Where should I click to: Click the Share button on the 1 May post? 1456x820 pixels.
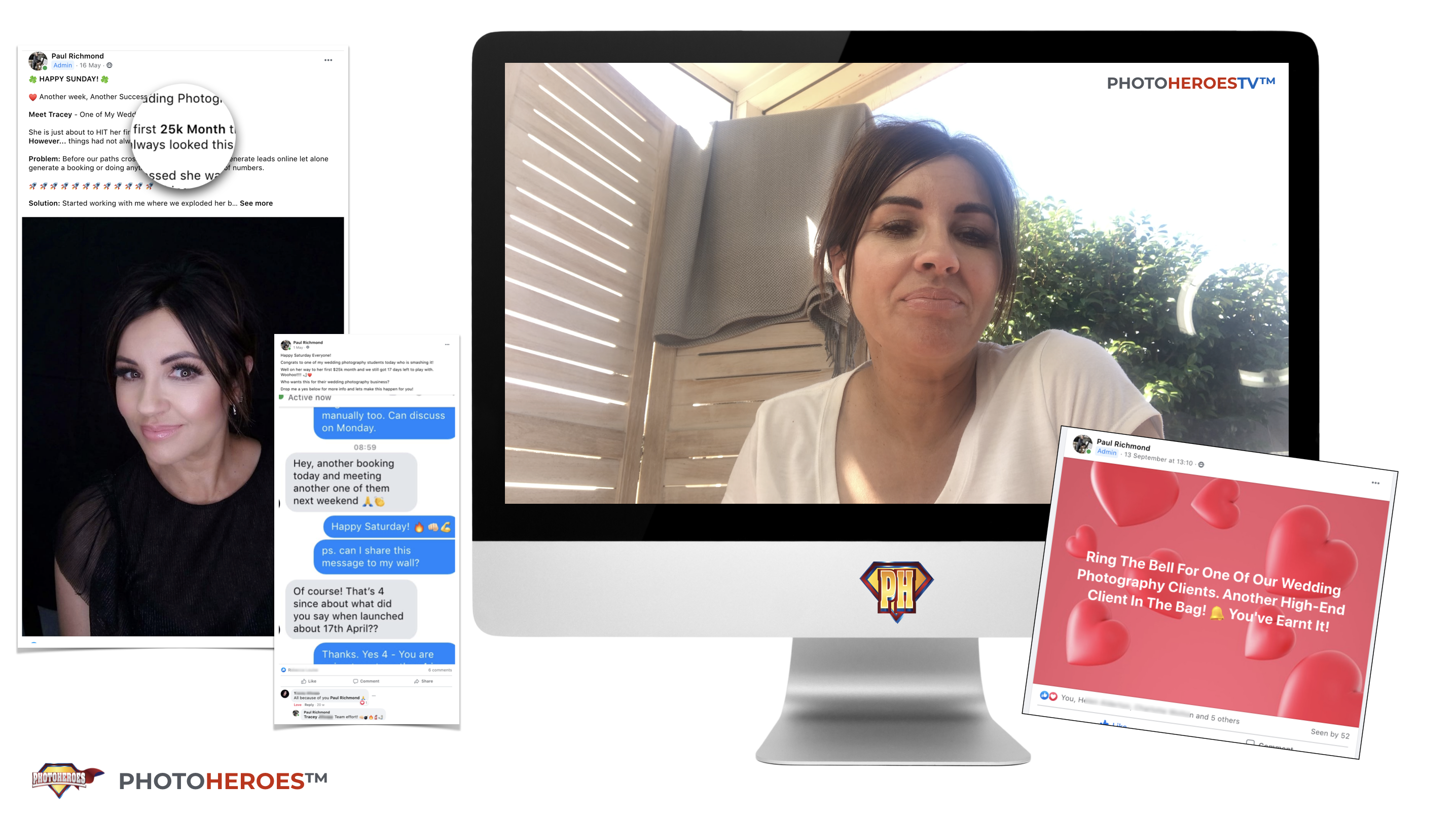pyautogui.click(x=423, y=681)
